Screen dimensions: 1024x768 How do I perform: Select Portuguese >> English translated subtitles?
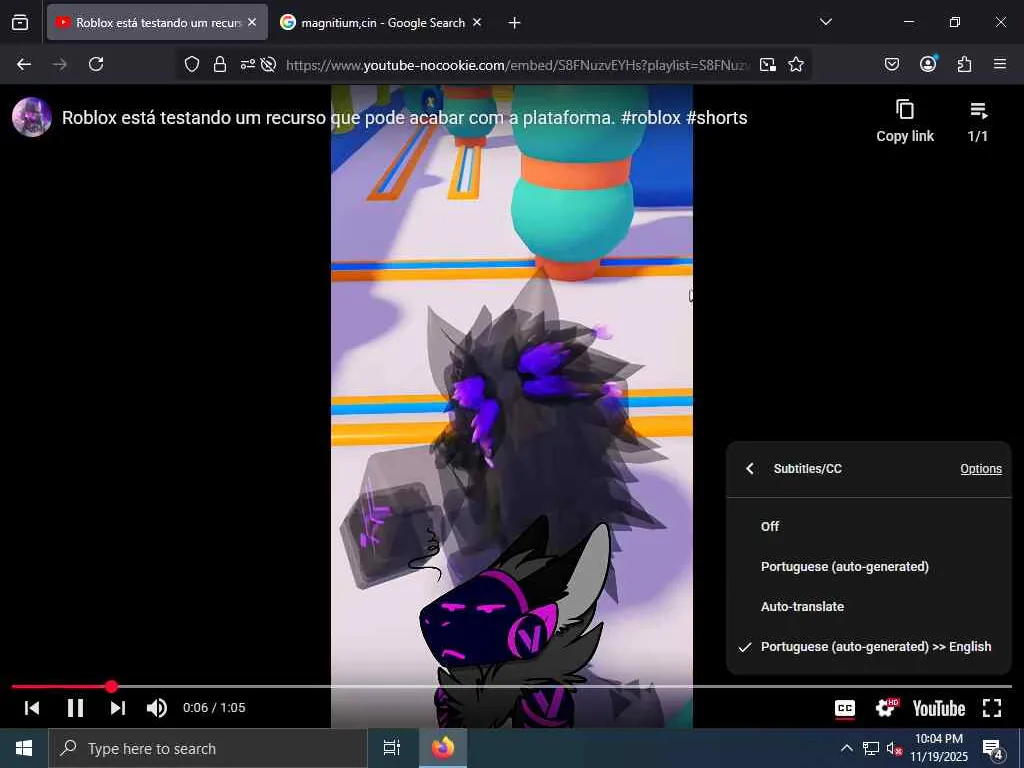coord(869,647)
